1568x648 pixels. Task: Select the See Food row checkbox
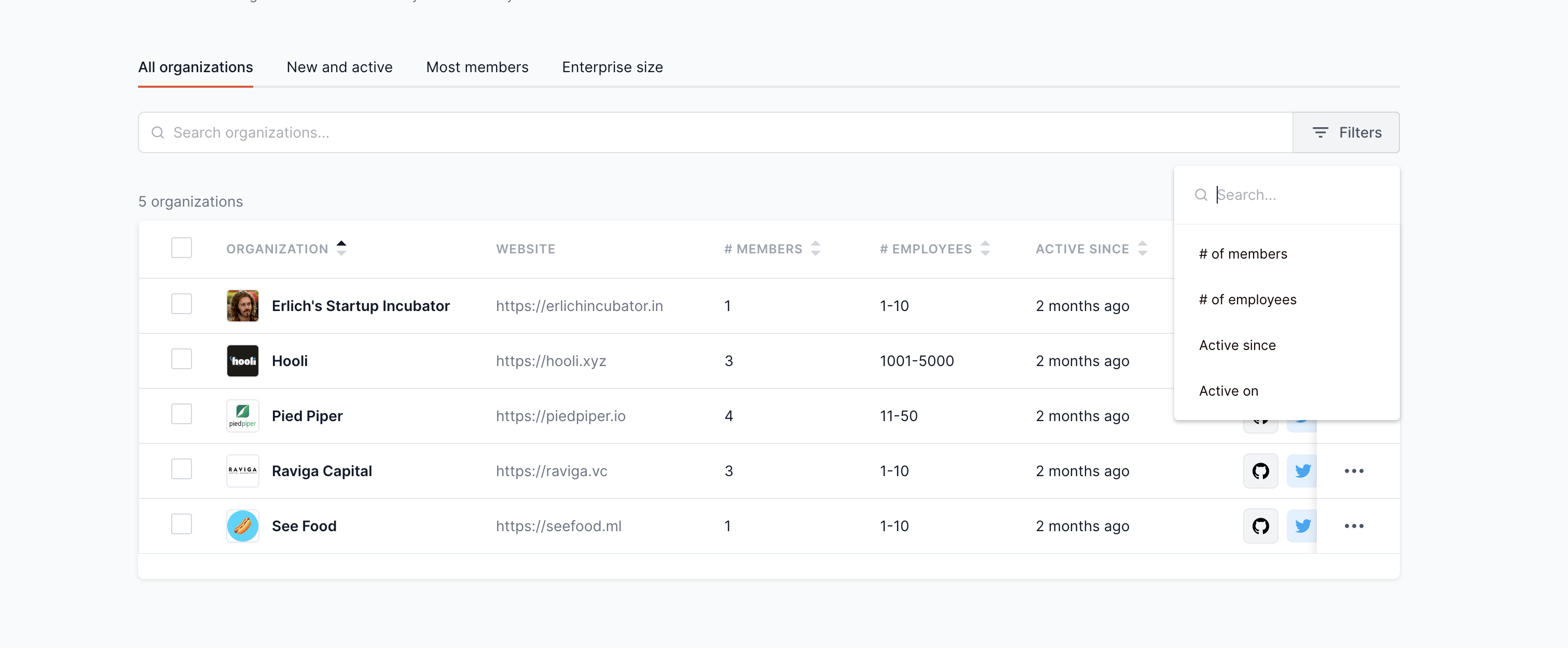coord(182,524)
